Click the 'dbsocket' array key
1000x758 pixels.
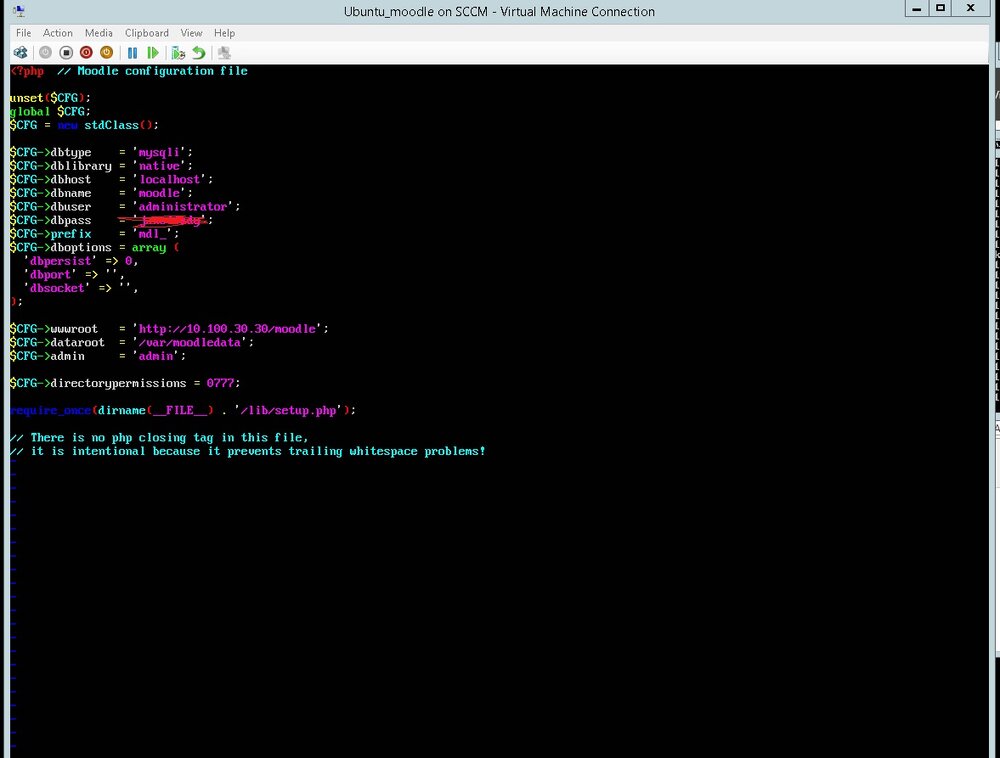point(57,288)
